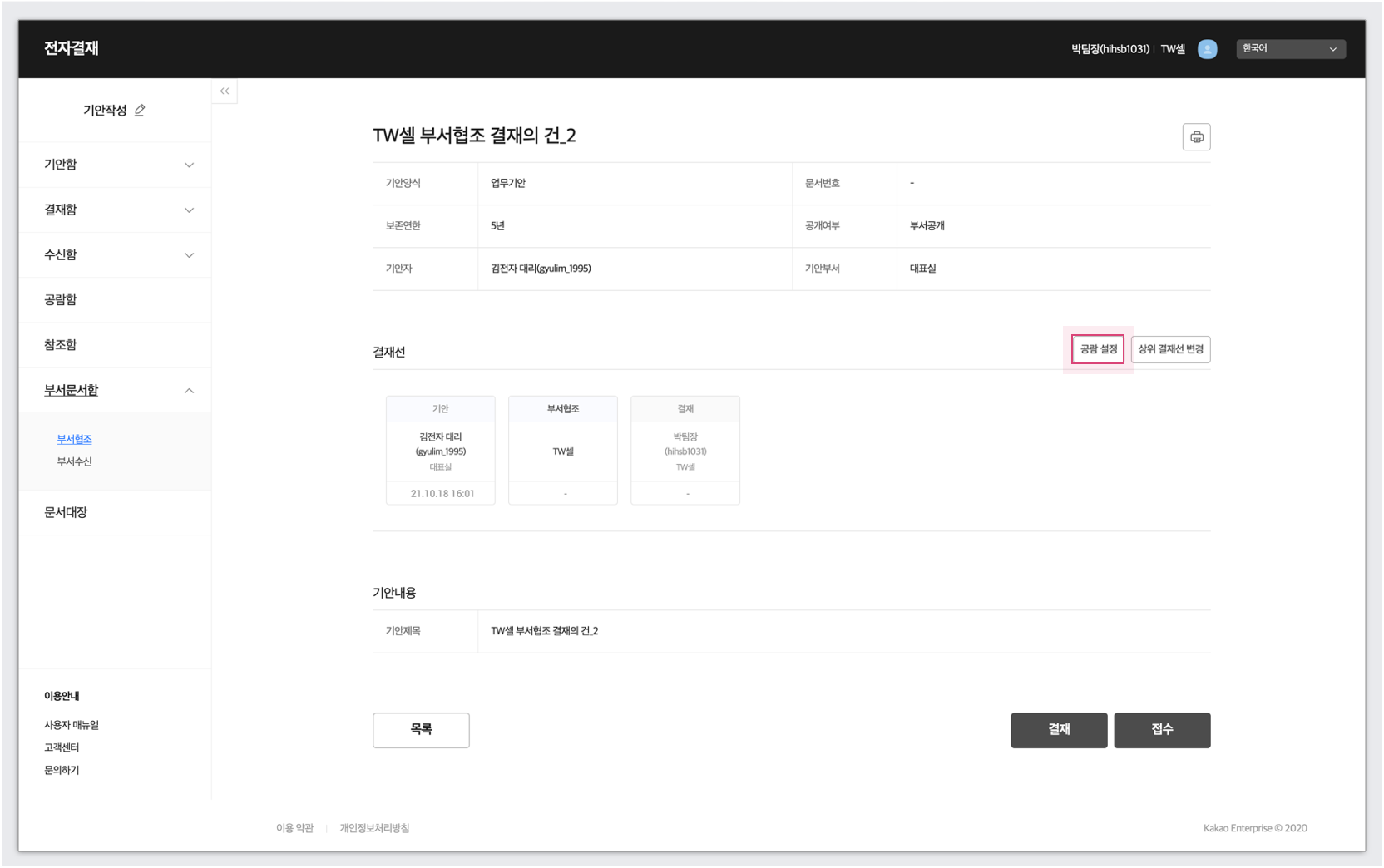The image size is (1384, 868).
Task: Click the timestamp 21.10.18 16:01
Action: (442, 494)
